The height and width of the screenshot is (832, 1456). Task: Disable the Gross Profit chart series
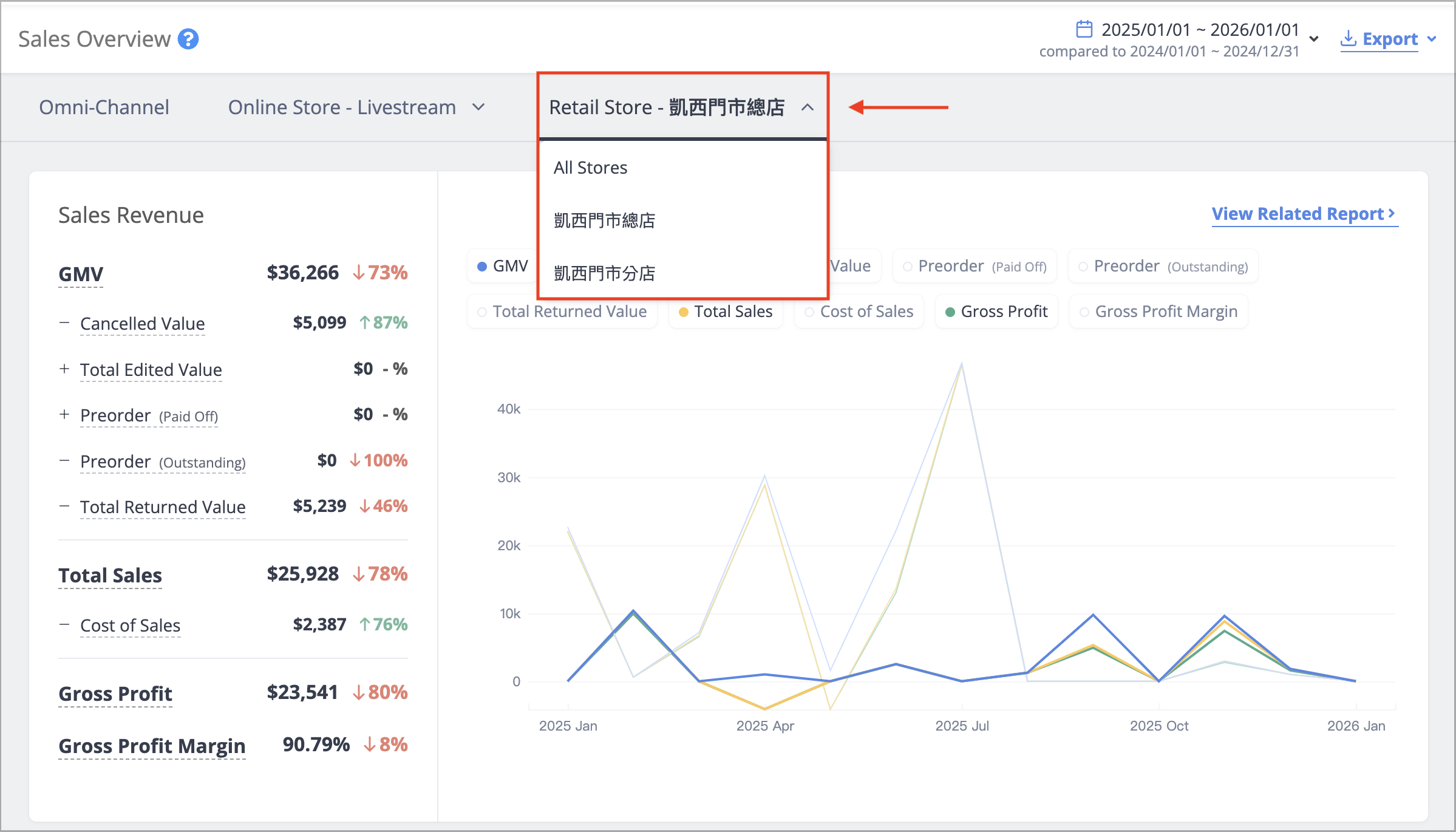996,312
